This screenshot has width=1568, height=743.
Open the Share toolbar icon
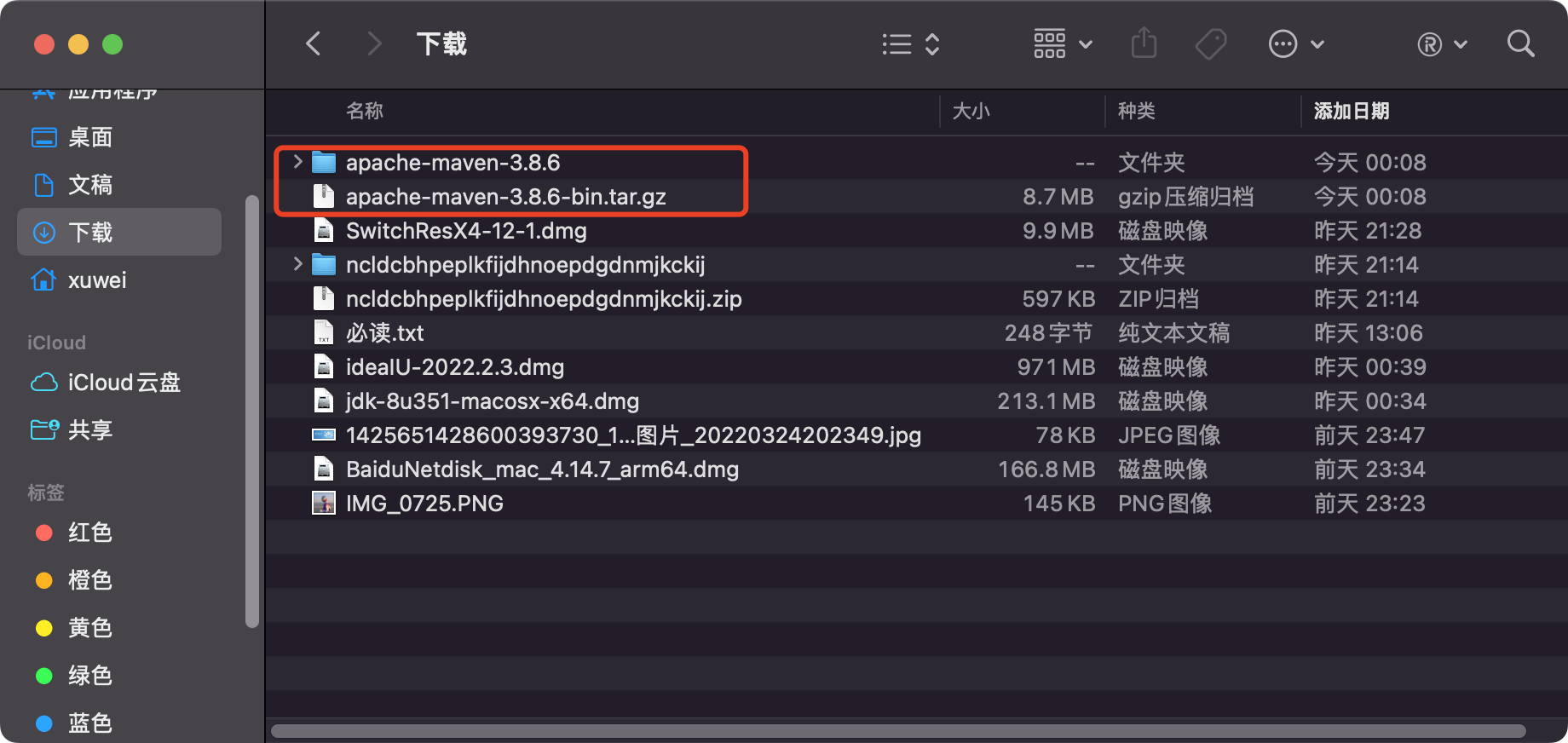click(1144, 43)
